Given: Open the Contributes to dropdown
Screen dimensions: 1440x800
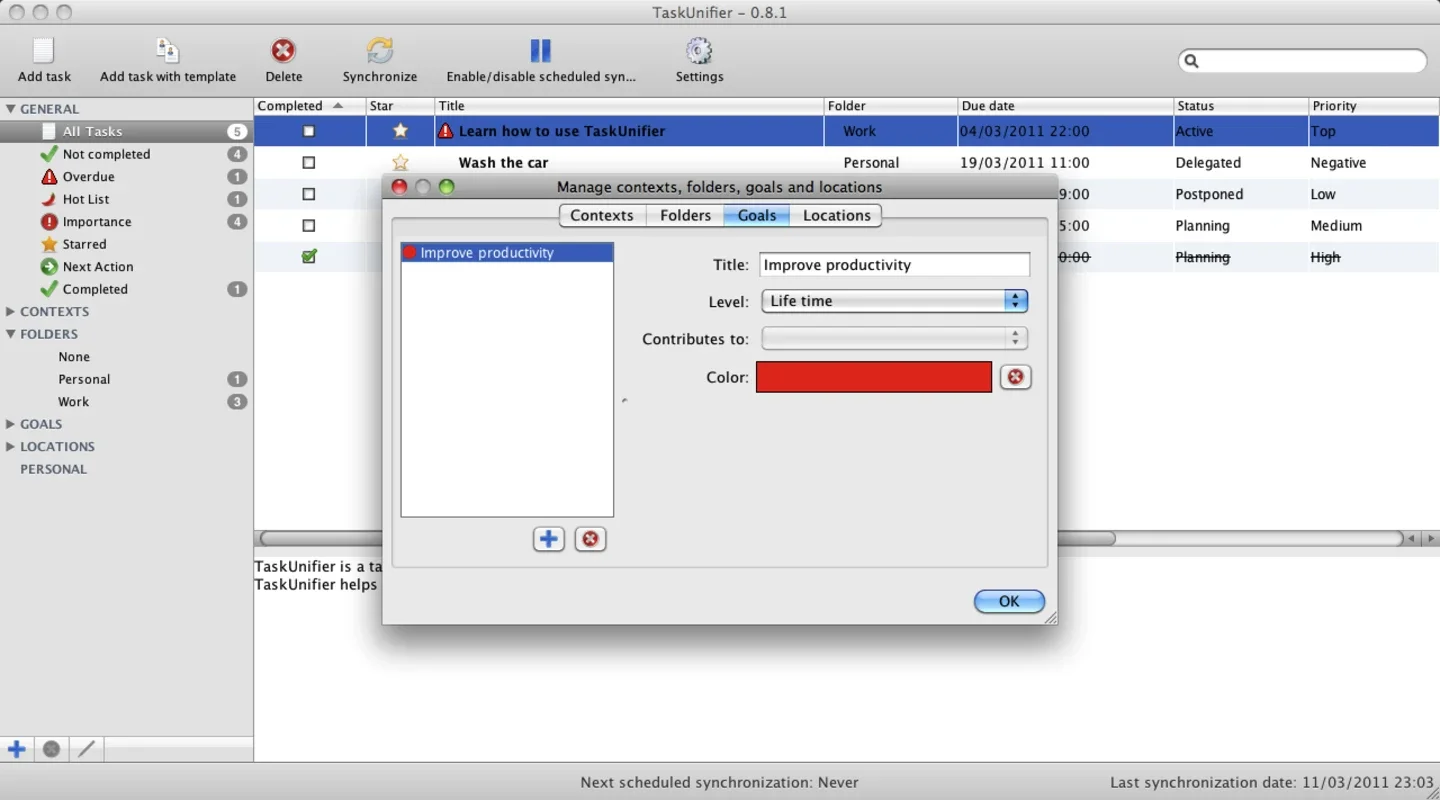Looking at the screenshot, I should [895, 339].
